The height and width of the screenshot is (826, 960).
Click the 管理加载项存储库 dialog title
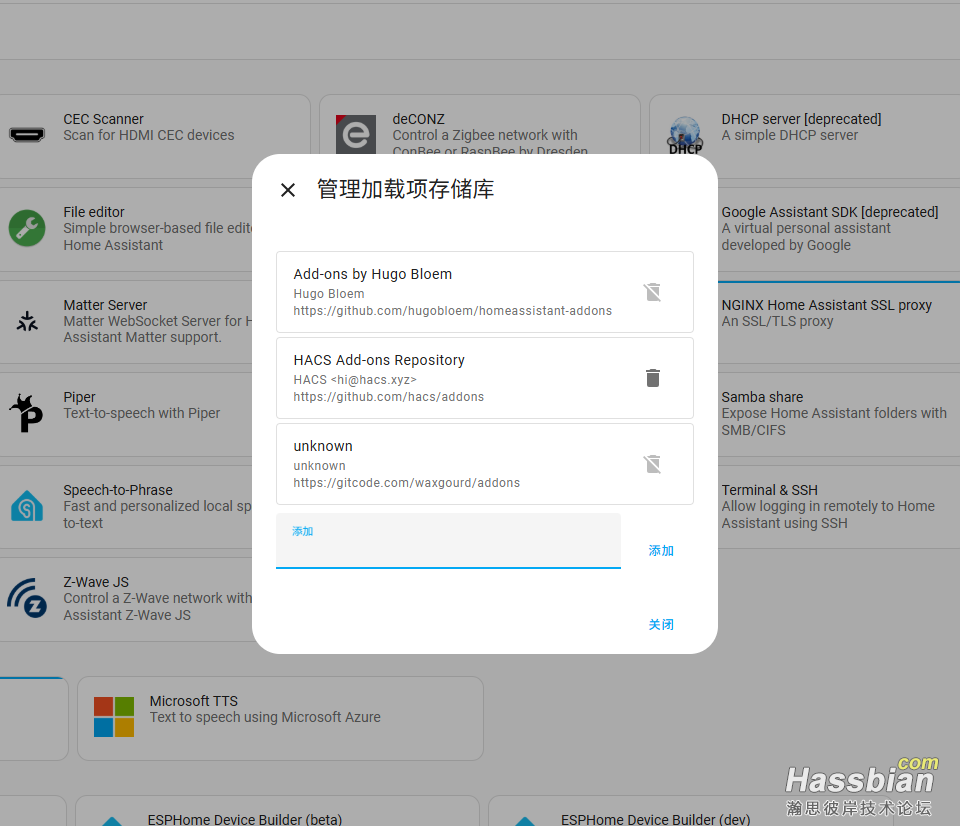pos(405,189)
